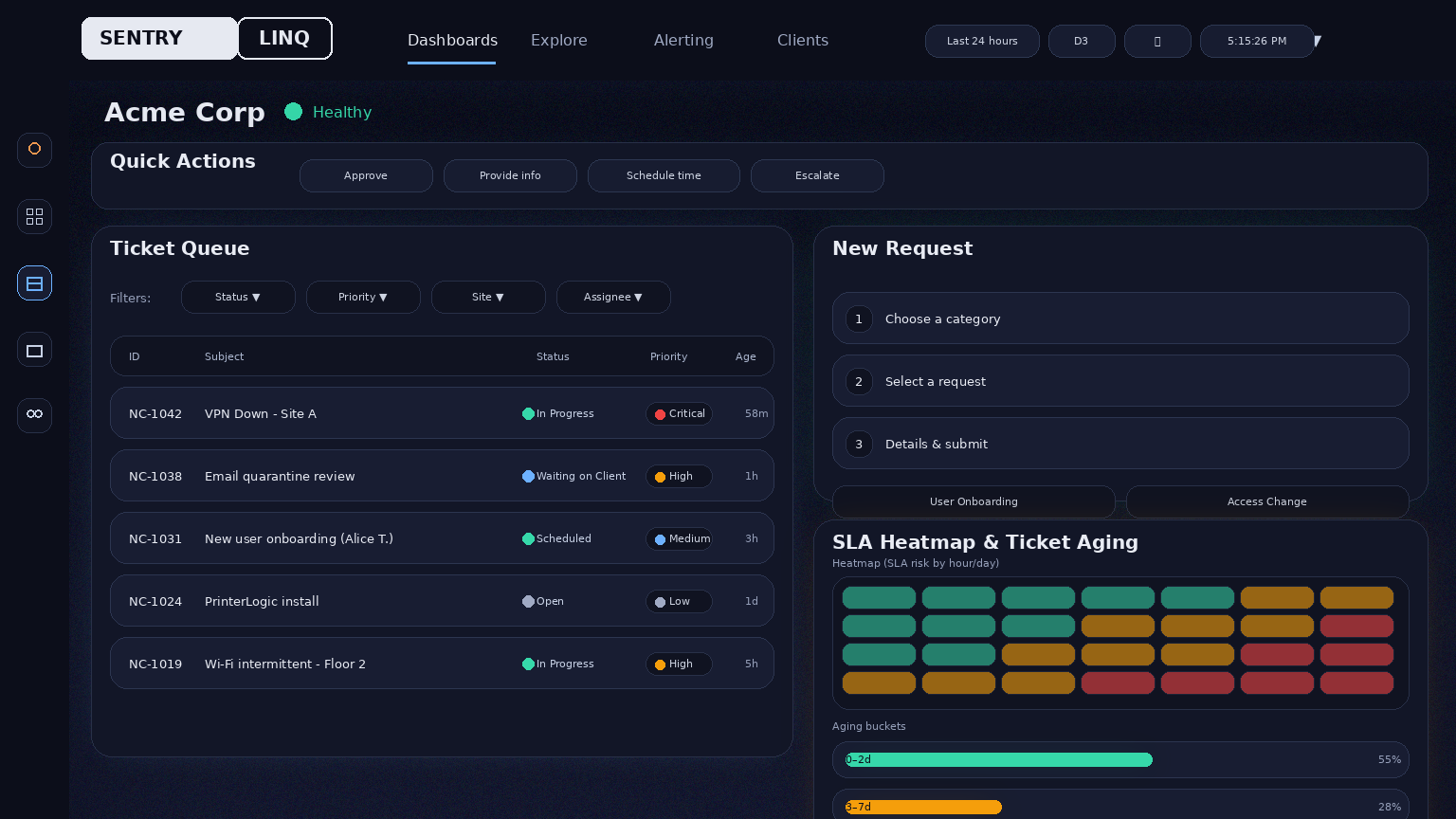Open the infinity icon at sidebar bottom
Image resolution: width=1456 pixels, height=819 pixels.
click(x=34, y=415)
